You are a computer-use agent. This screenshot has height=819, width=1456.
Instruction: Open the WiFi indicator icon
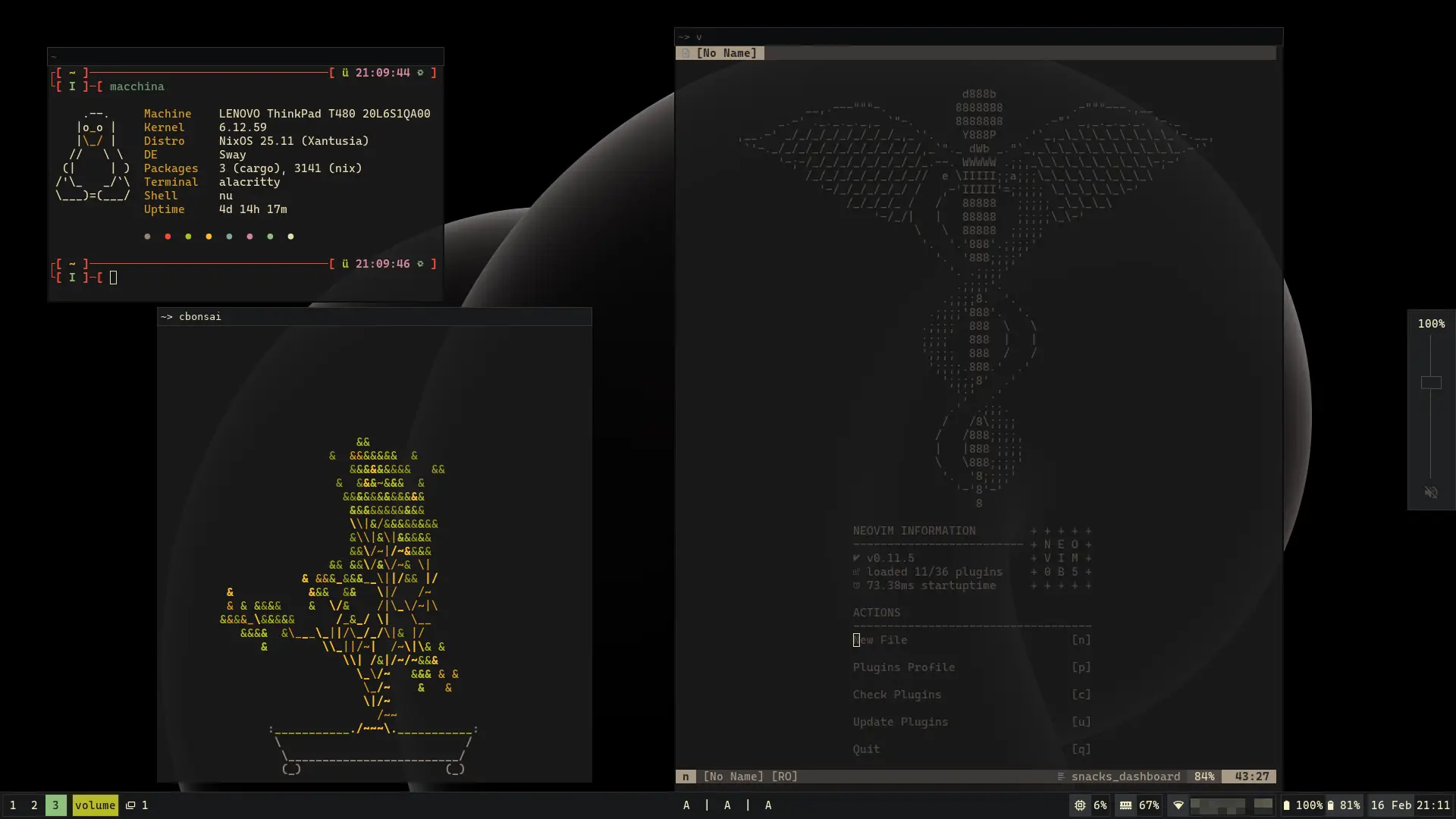(x=1178, y=805)
